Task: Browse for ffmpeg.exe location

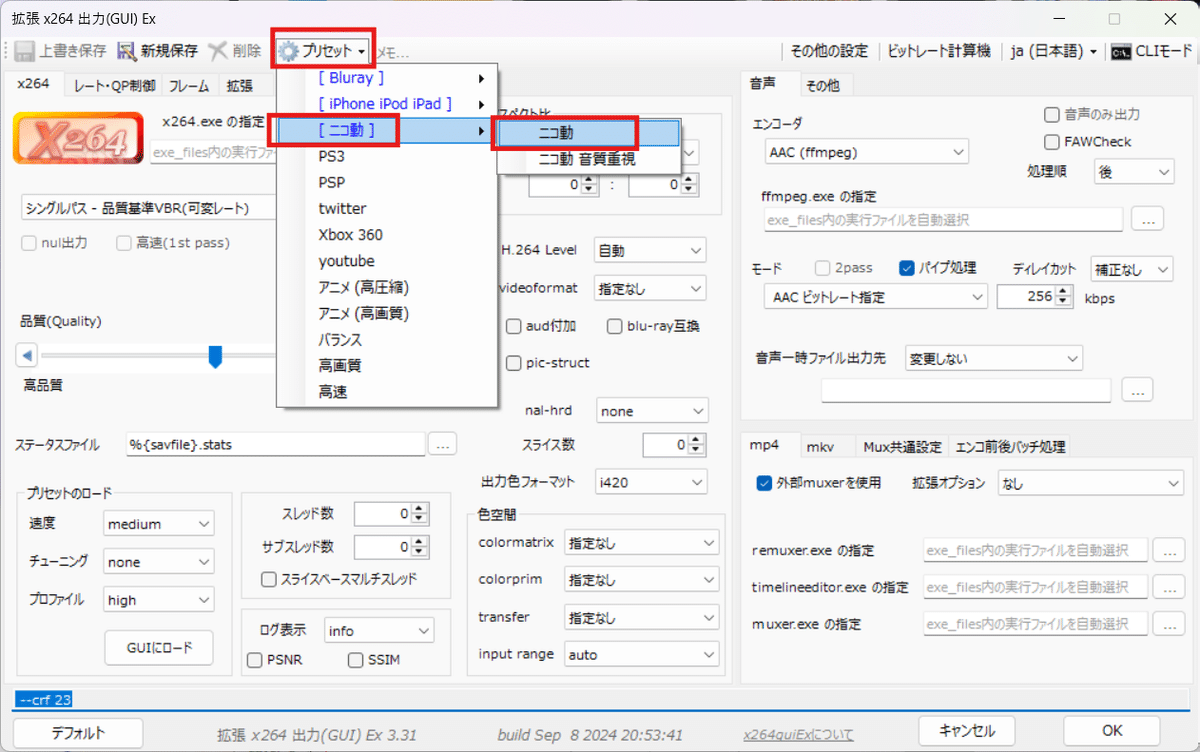Action: (x=1147, y=218)
